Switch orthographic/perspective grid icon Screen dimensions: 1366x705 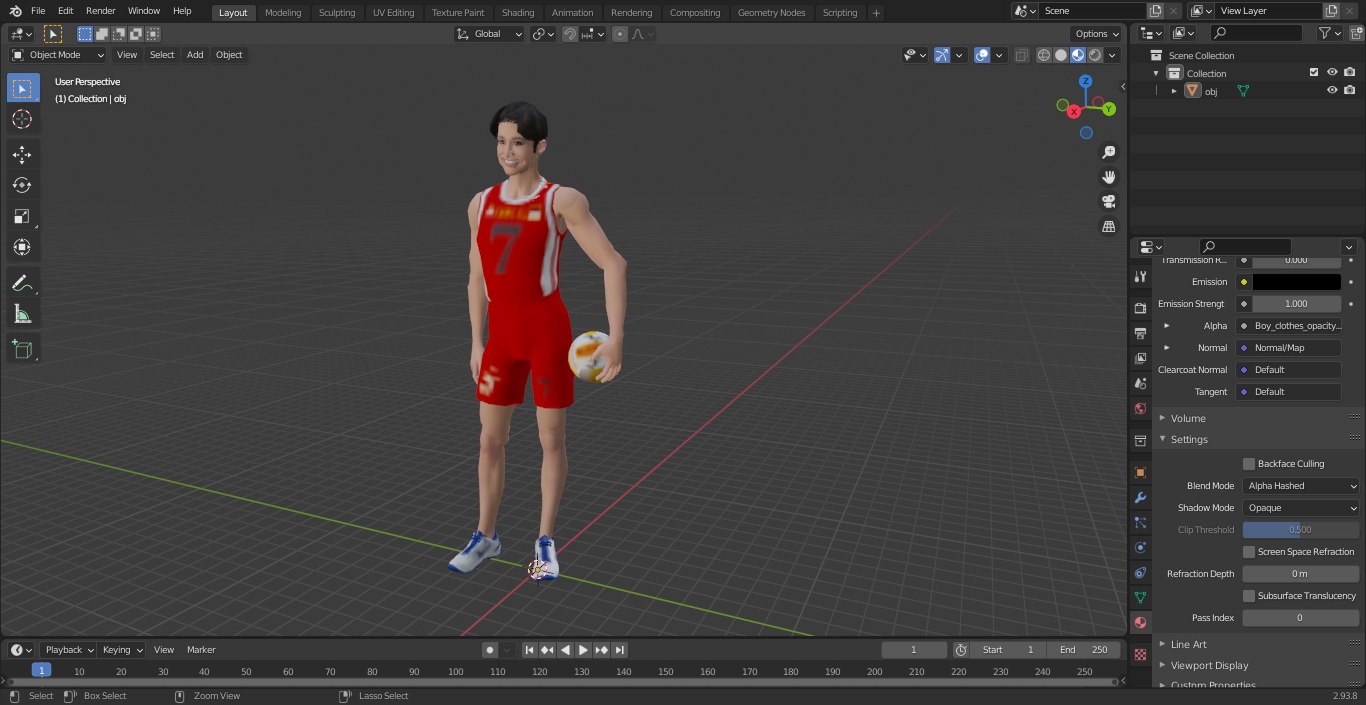point(1108,226)
